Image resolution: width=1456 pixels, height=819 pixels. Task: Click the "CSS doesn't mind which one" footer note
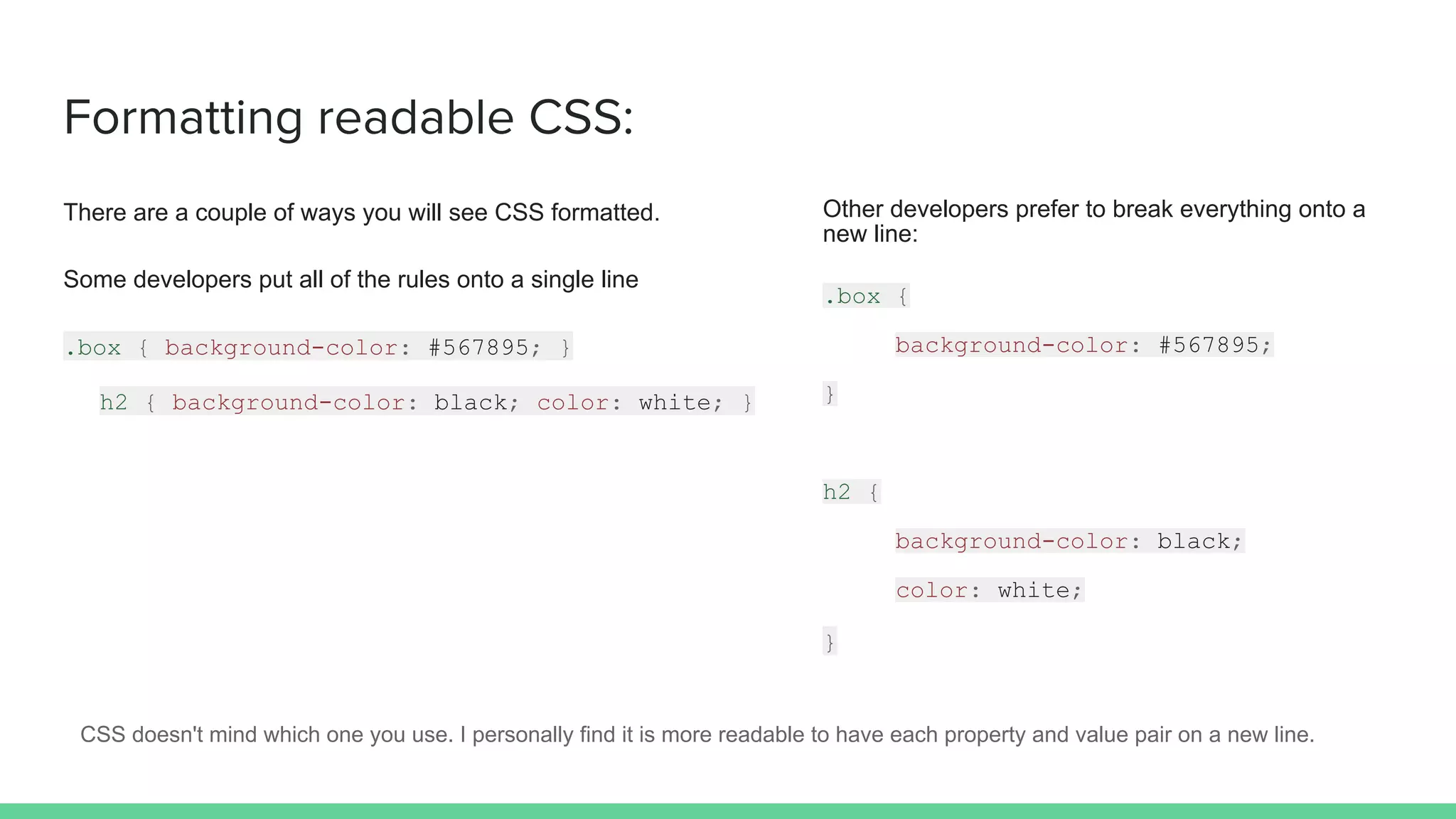pyautogui.click(x=697, y=734)
